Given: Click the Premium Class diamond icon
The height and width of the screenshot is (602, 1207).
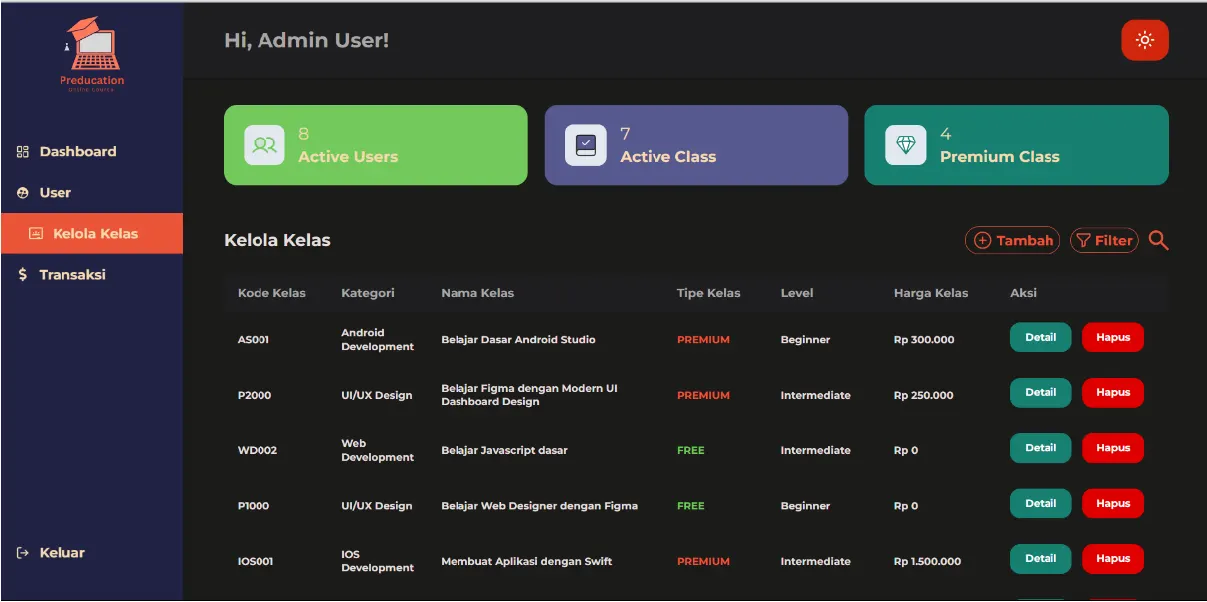Looking at the screenshot, I should pos(905,145).
